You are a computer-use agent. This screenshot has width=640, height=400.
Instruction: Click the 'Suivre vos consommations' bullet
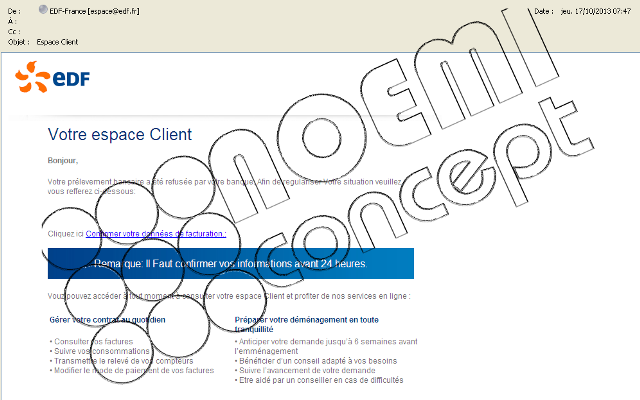[100, 351]
